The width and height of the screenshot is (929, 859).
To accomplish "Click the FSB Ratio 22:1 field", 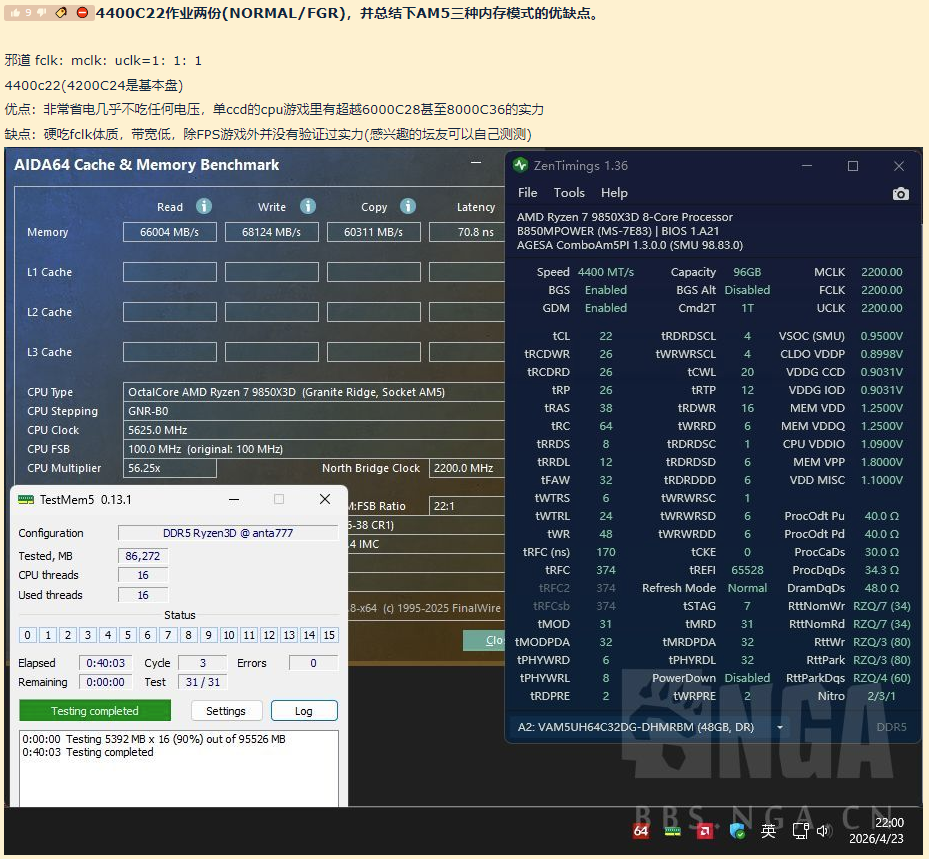I will coord(467,506).
